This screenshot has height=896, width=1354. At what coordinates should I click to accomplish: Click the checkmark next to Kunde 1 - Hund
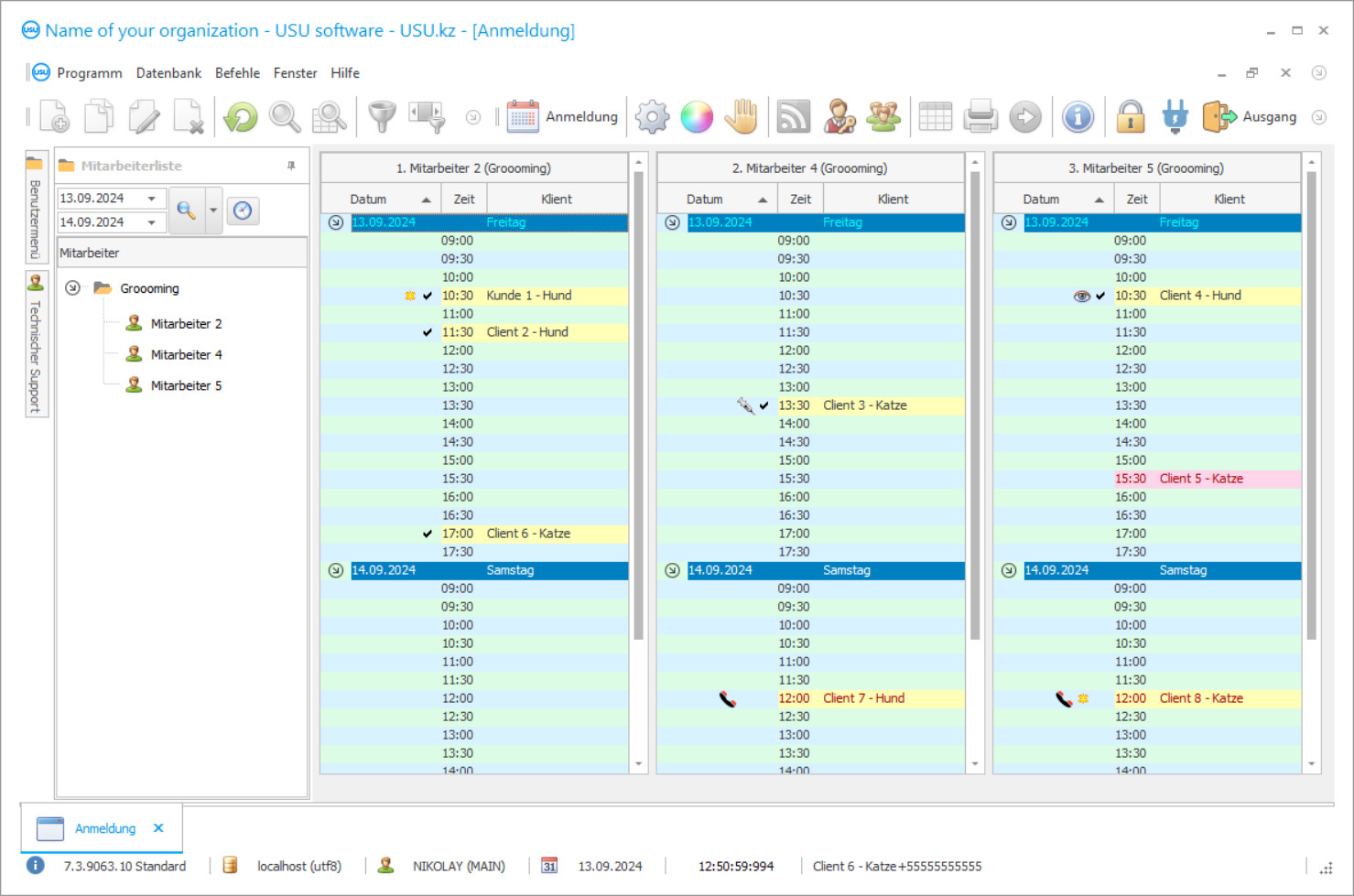click(427, 296)
